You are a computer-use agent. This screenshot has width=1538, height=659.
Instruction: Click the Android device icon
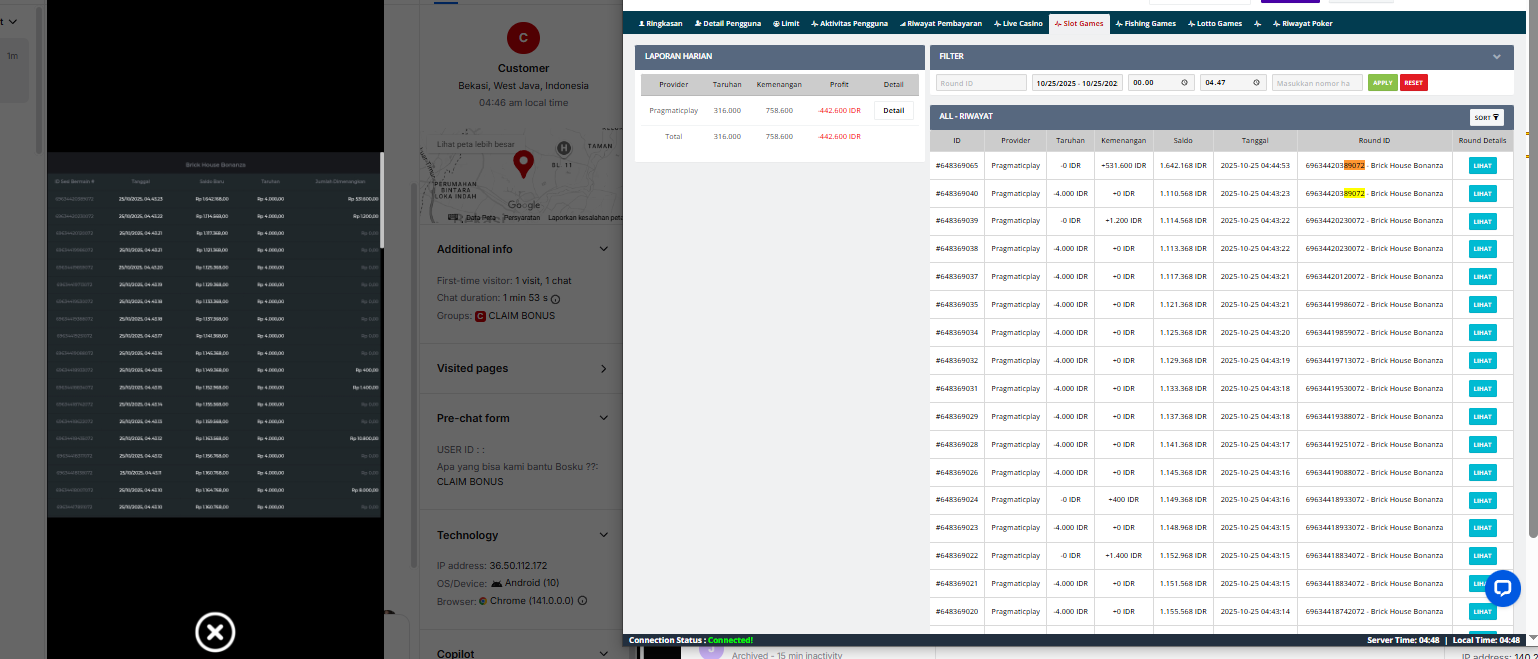(x=496, y=583)
